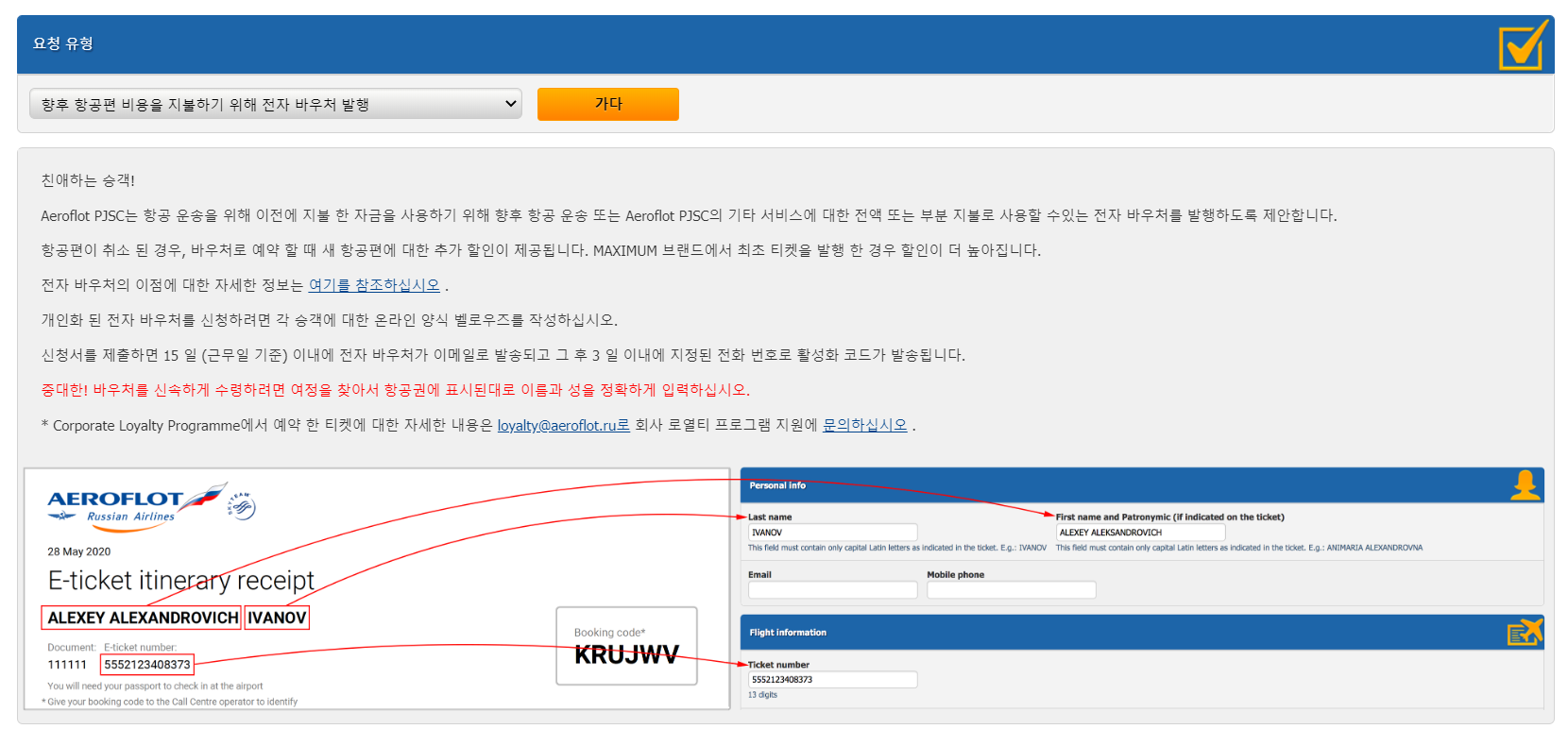Click the empty Mobile phone field

coord(1011,590)
